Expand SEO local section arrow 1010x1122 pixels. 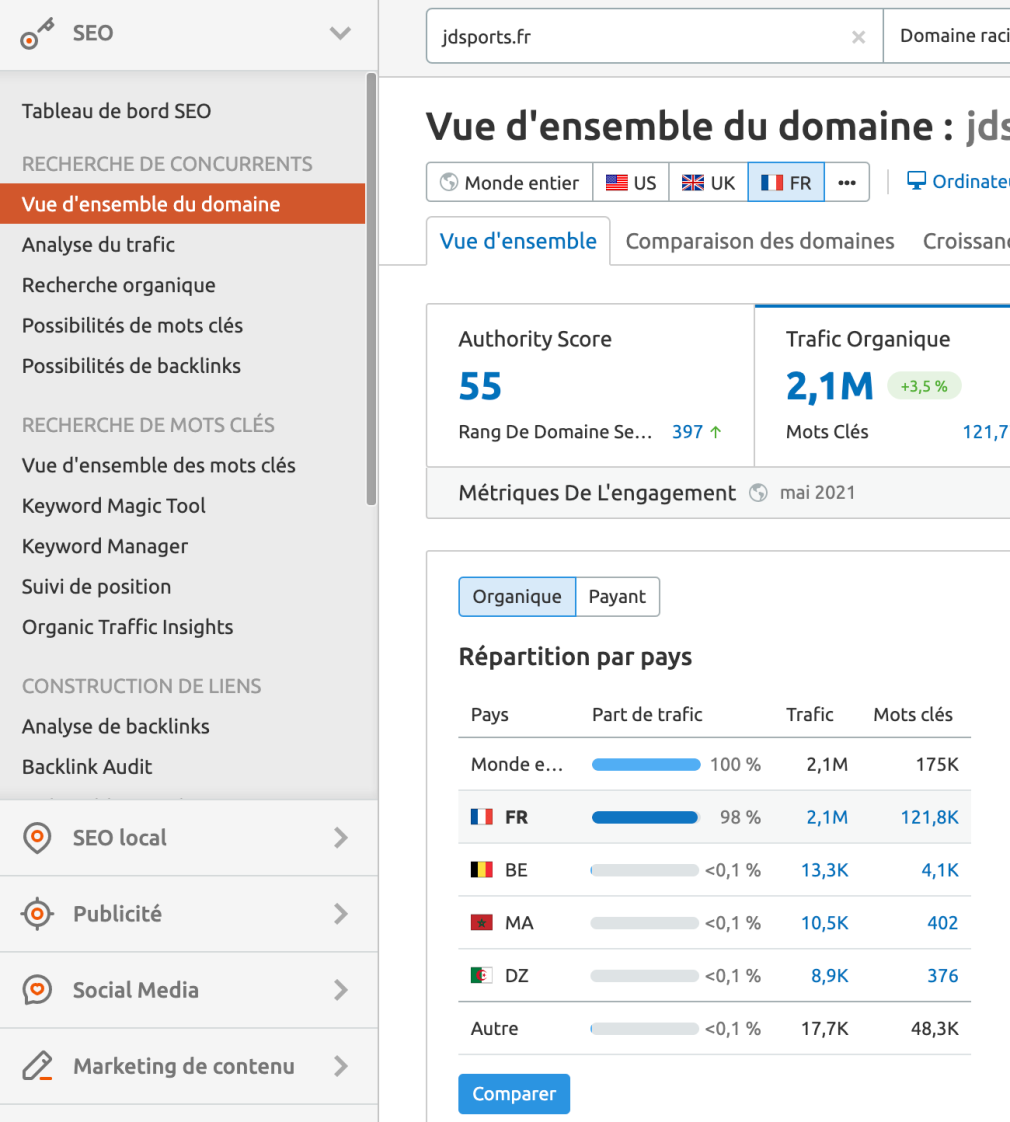[x=341, y=838]
